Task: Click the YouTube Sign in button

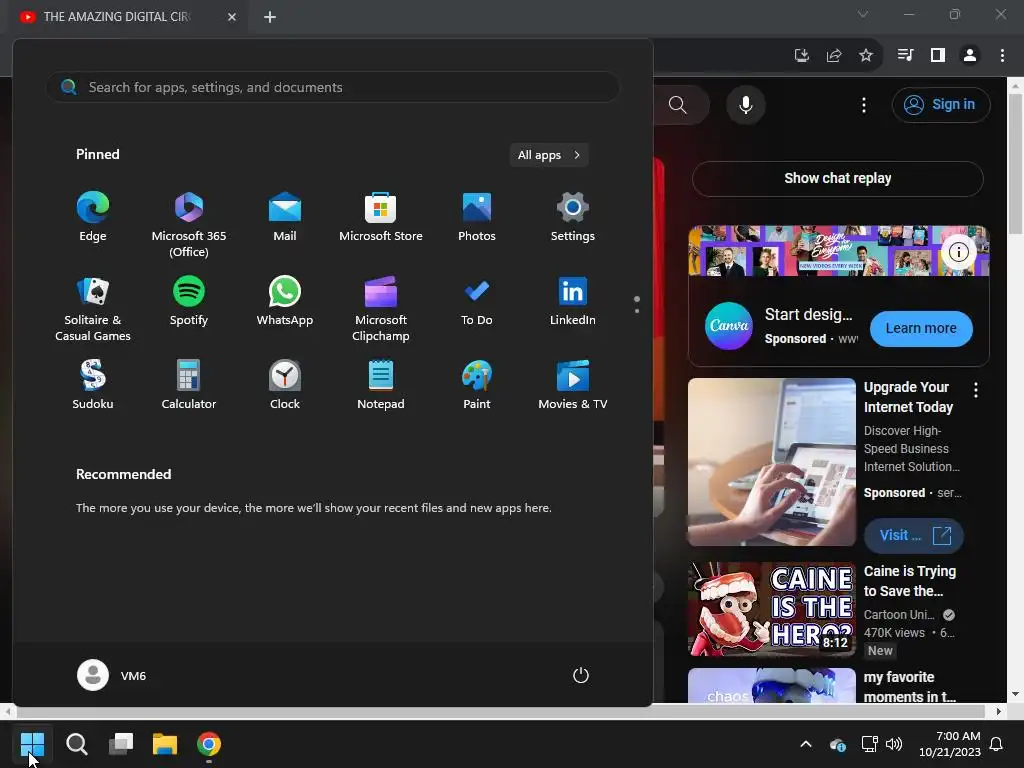Action: click(x=941, y=104)
